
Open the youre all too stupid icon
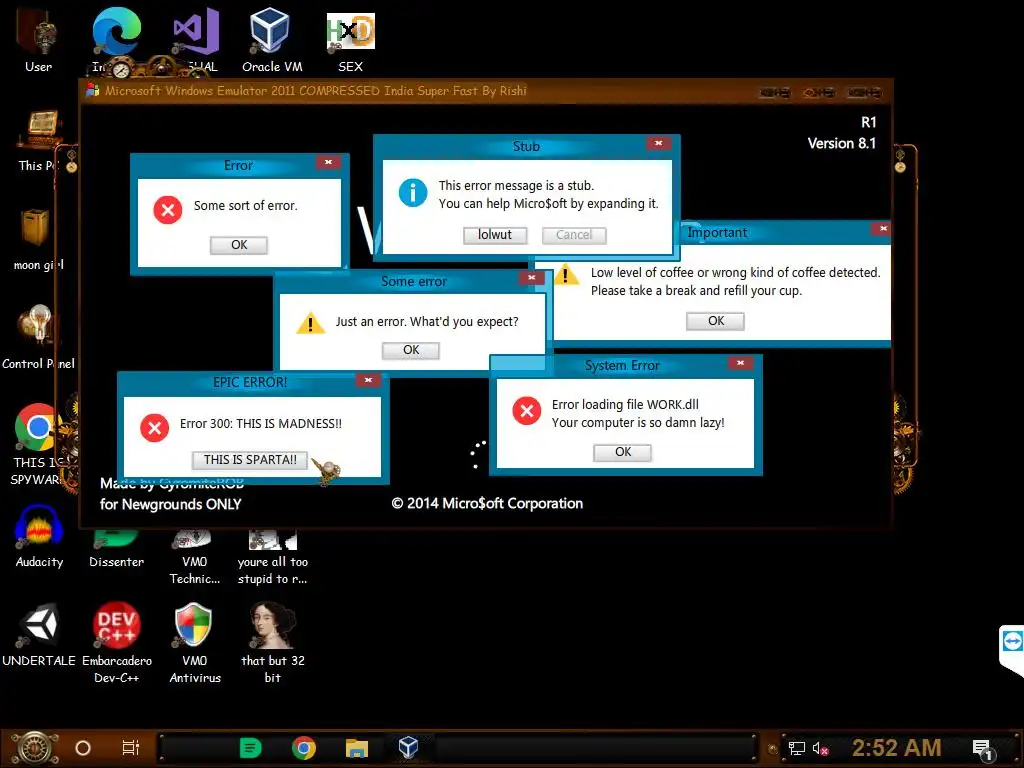pyautogui.click(x=272, y=558)
